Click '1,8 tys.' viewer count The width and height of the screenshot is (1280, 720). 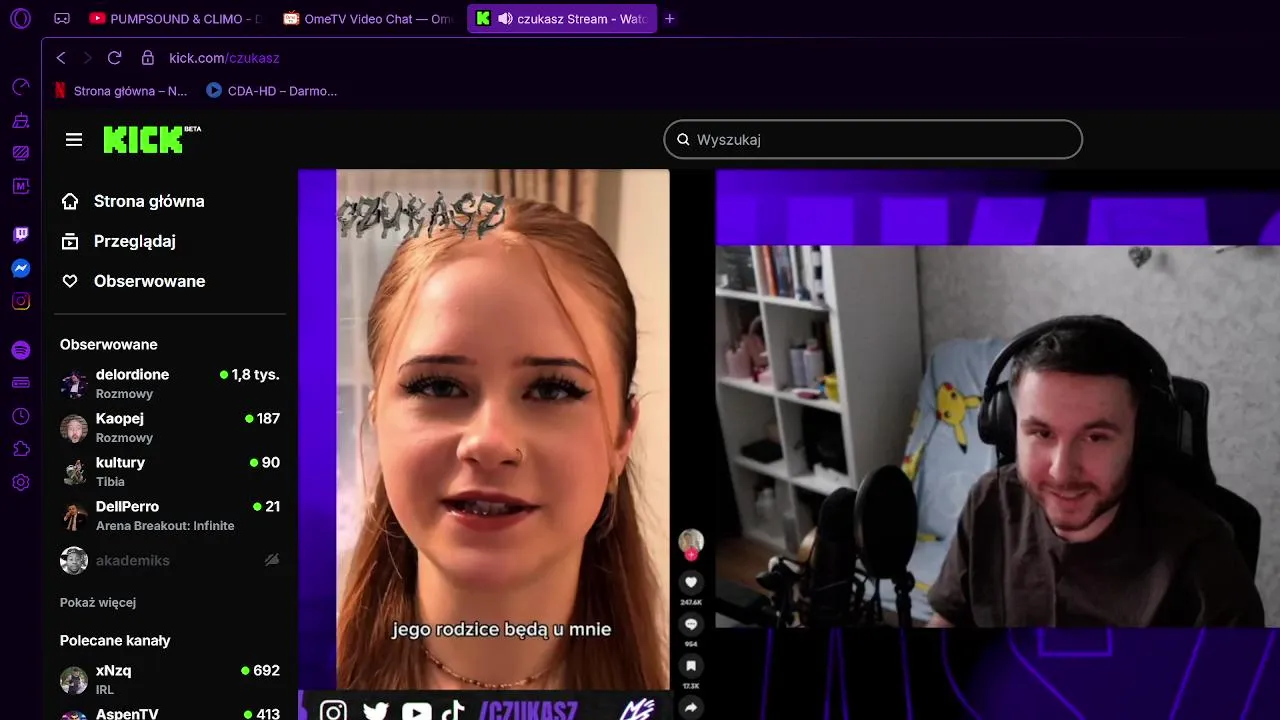255,374
